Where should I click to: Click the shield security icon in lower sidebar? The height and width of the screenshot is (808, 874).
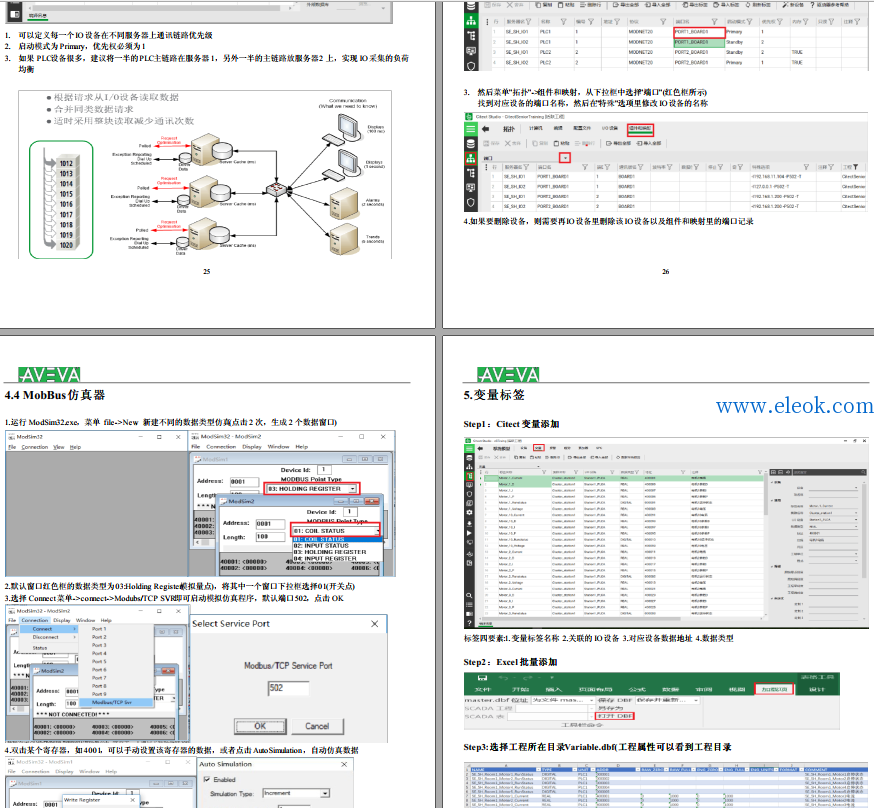470,202
